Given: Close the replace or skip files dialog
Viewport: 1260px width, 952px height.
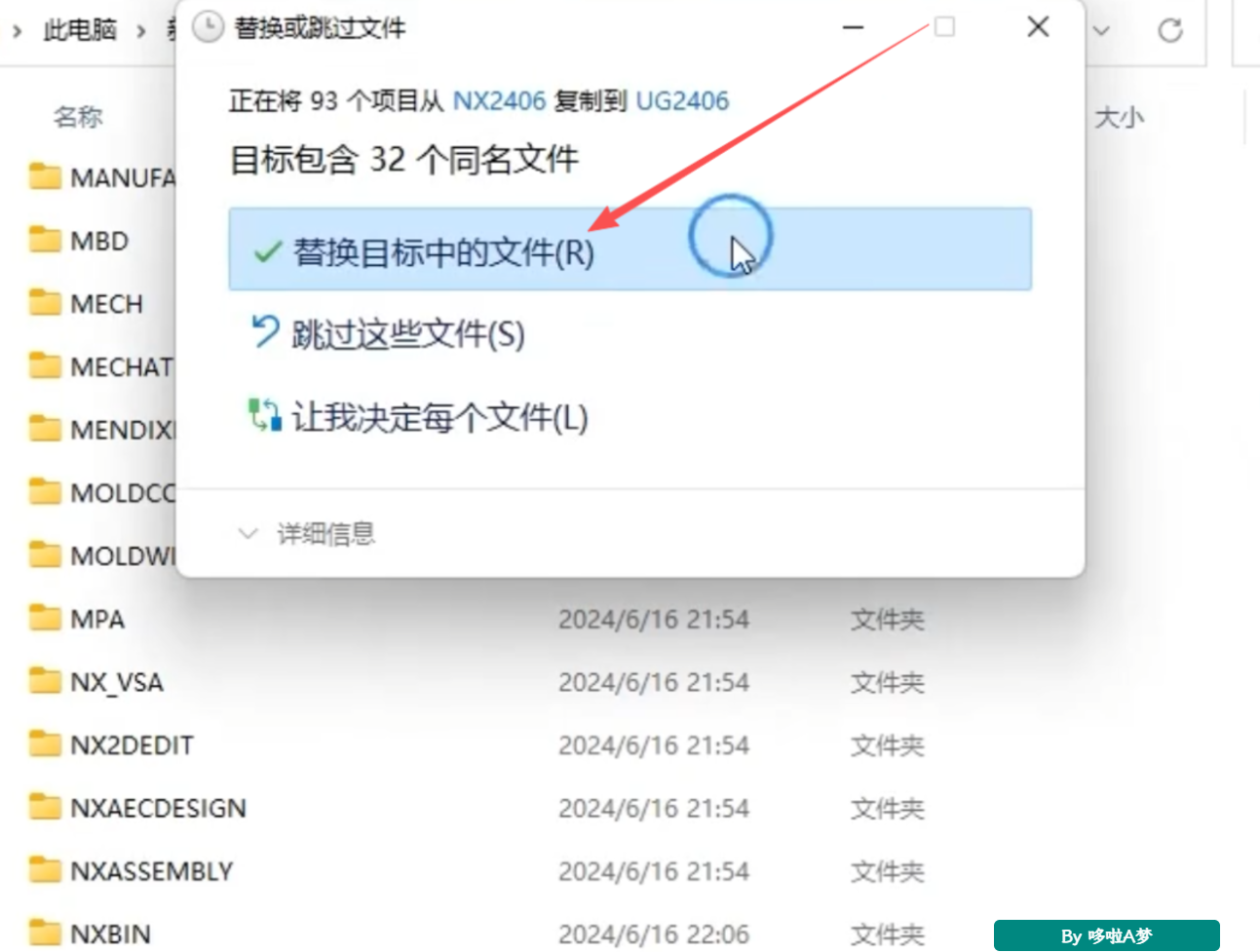Looking at the screenshot, I should click(1038, 27).
